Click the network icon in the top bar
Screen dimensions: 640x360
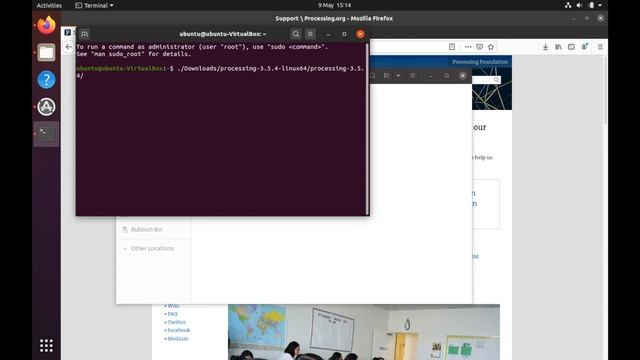click(x=568, y=5)
